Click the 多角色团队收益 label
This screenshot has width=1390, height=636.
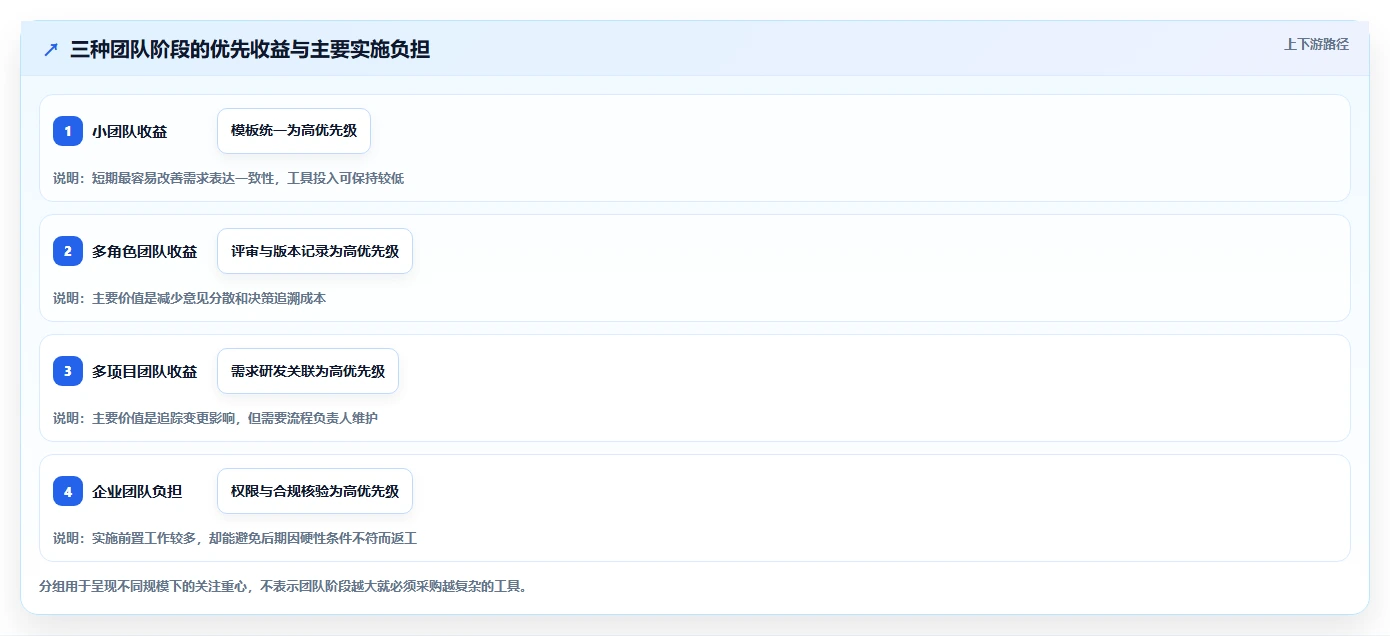coord(145,251)
